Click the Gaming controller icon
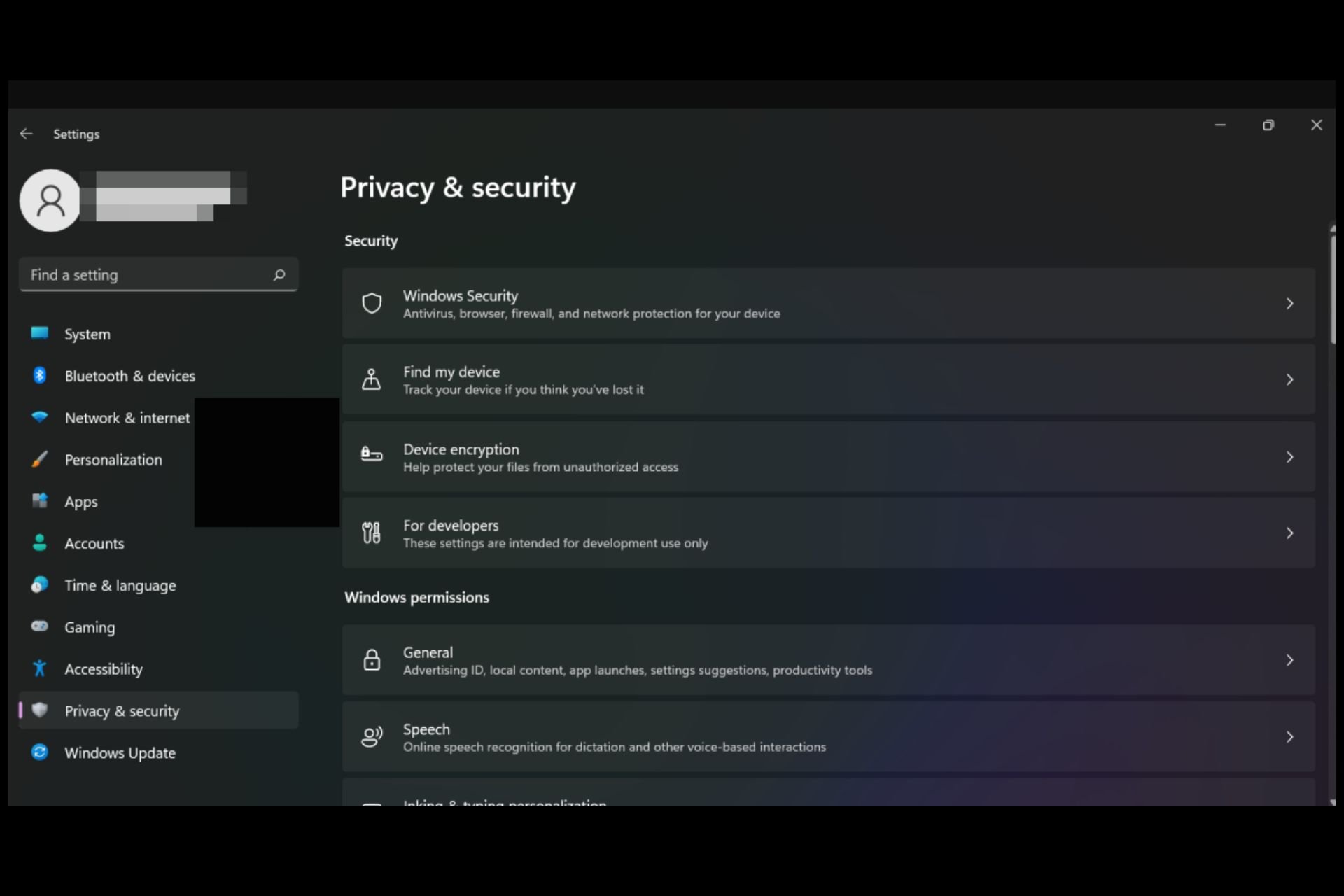The width and height of the screenshot is (1344, 896). pyautogui.click(x=40, y=626)
